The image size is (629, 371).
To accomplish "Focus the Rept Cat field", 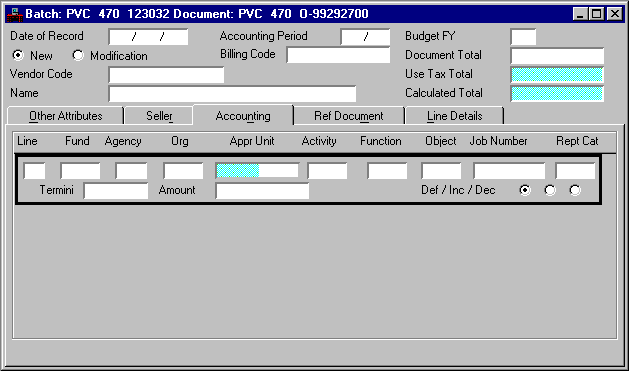I will click(x=575, y=171).
